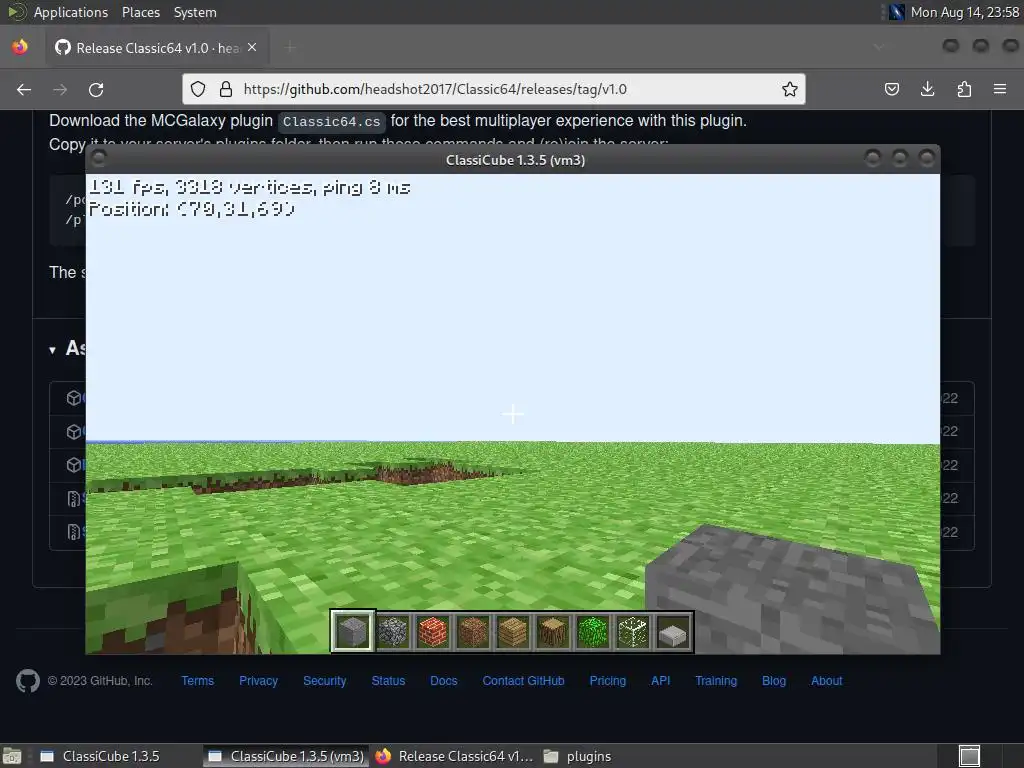This screenshot has width=1024, height=768.
Task: Select the green leaves block in hotbar
Action: (592, 632)
